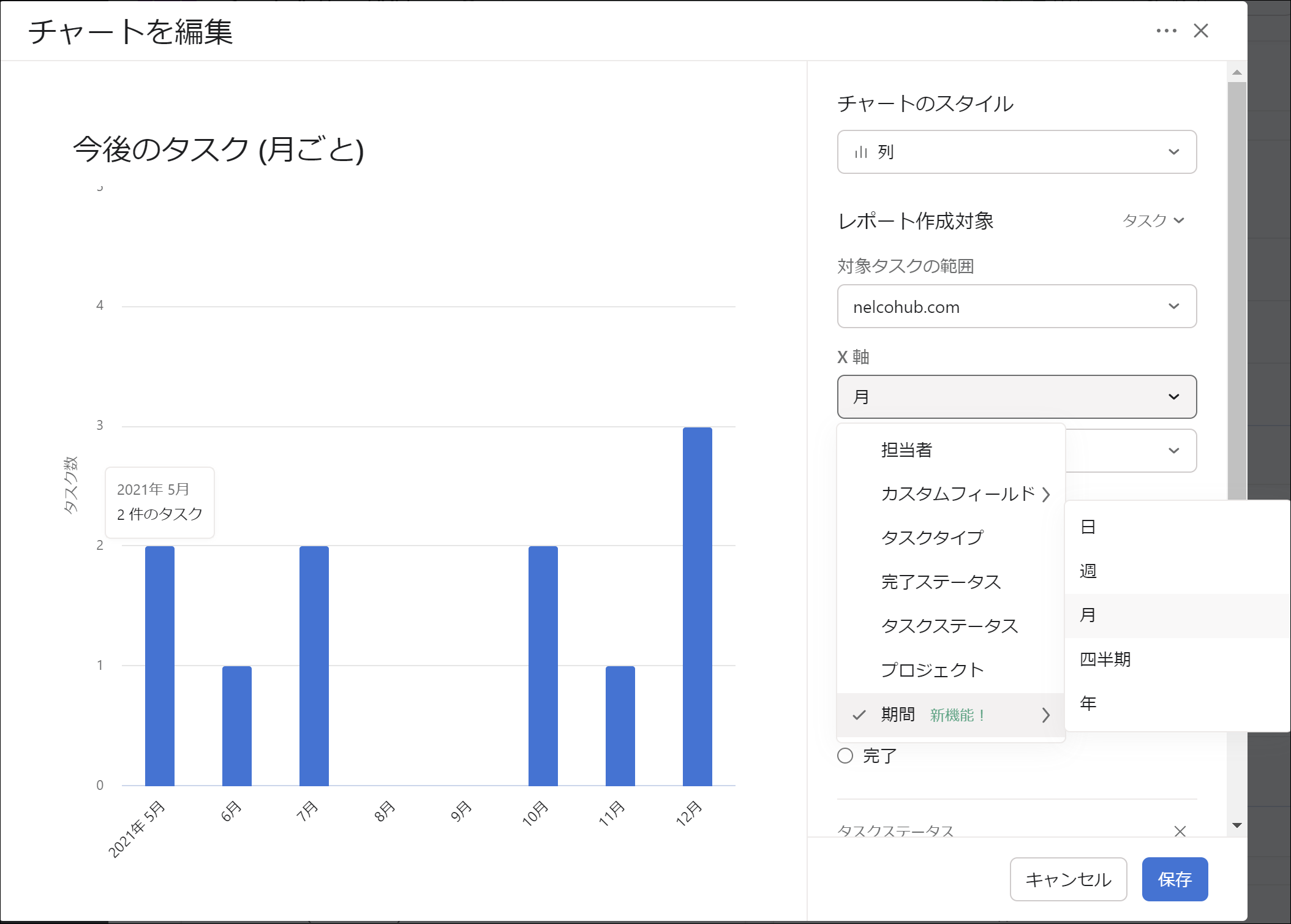Click the chevron beside カスタムフィールド
The width and height of the screenshot is (1291, 924).
(1045, 494)
